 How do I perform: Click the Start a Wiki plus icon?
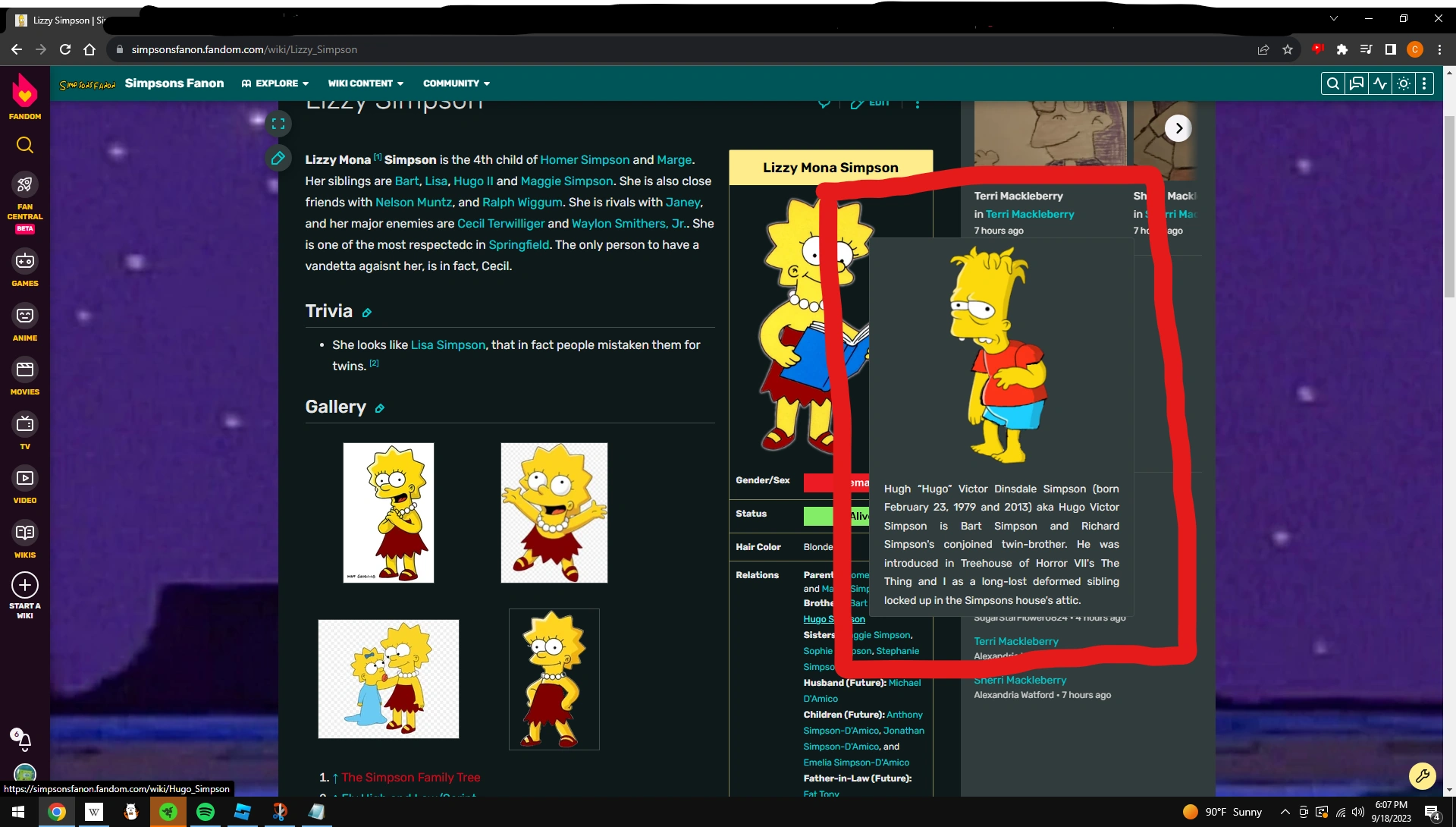tap(25, 586)
